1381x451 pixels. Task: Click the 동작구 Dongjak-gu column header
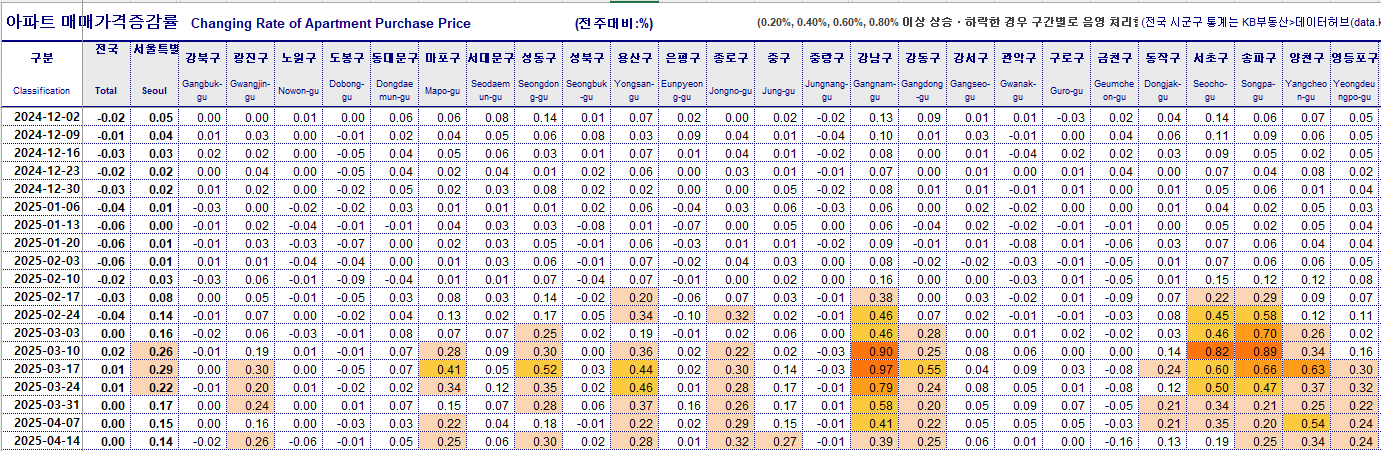1162,73
